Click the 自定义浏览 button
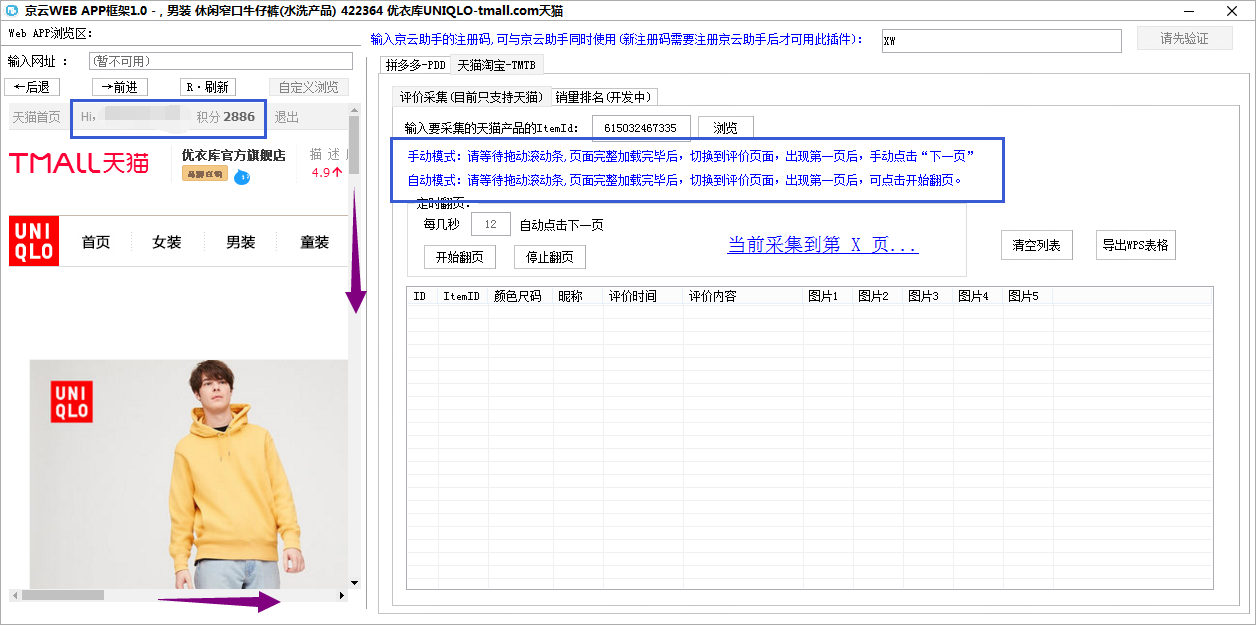The width and height of the screenshot is (1256, 625). click(x=309, y=87)
